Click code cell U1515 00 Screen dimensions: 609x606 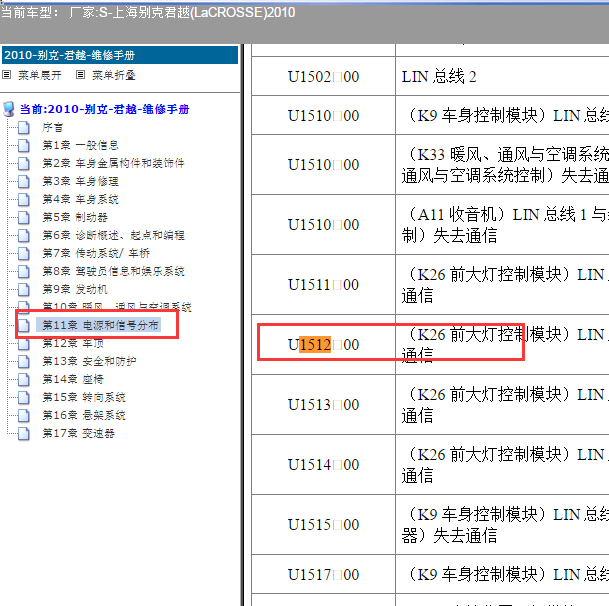point(323,524)
